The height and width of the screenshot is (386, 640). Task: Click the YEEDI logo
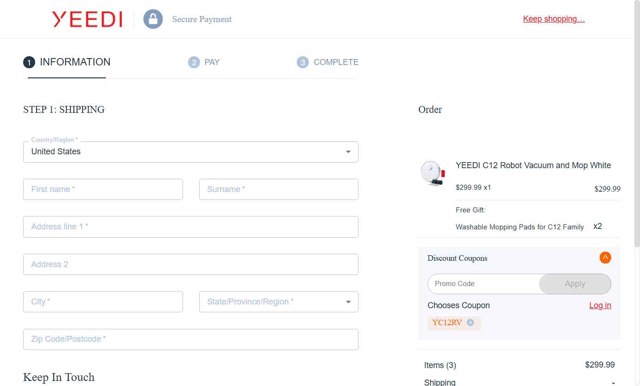pos(87,19)
